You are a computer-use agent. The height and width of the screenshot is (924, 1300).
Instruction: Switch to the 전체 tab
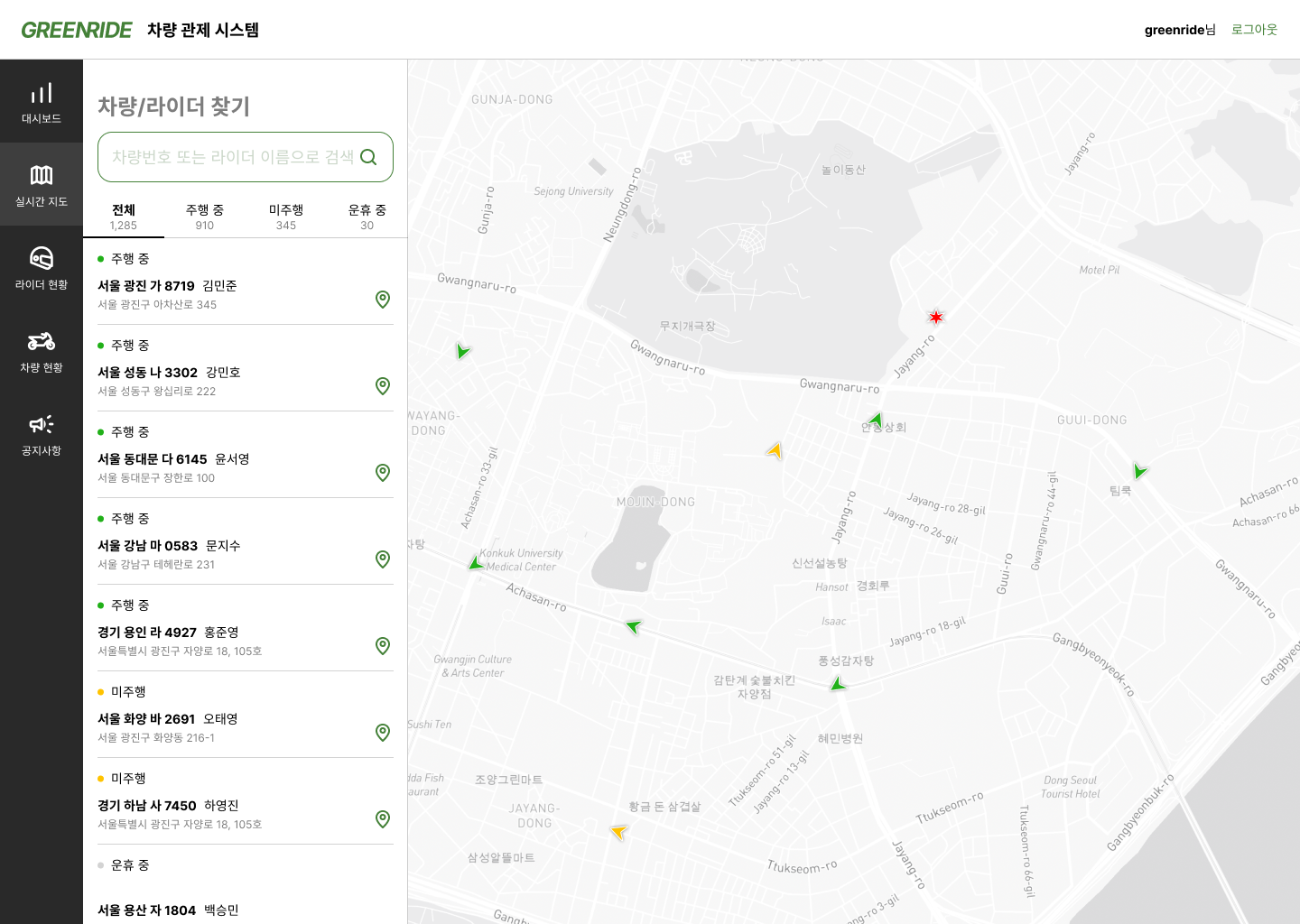(x=124, y=217)
